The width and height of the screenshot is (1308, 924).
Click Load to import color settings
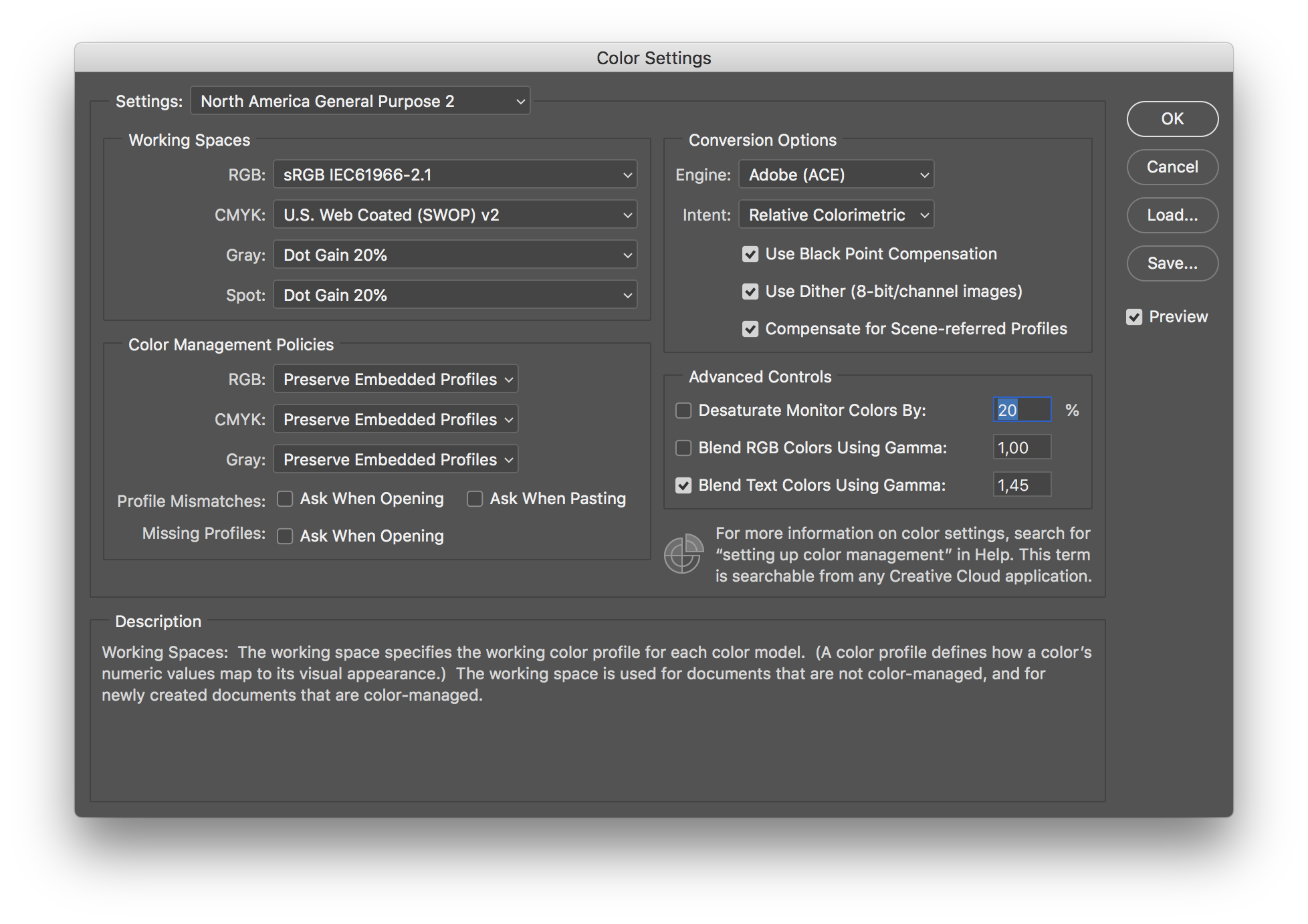tap(1172, 215)
